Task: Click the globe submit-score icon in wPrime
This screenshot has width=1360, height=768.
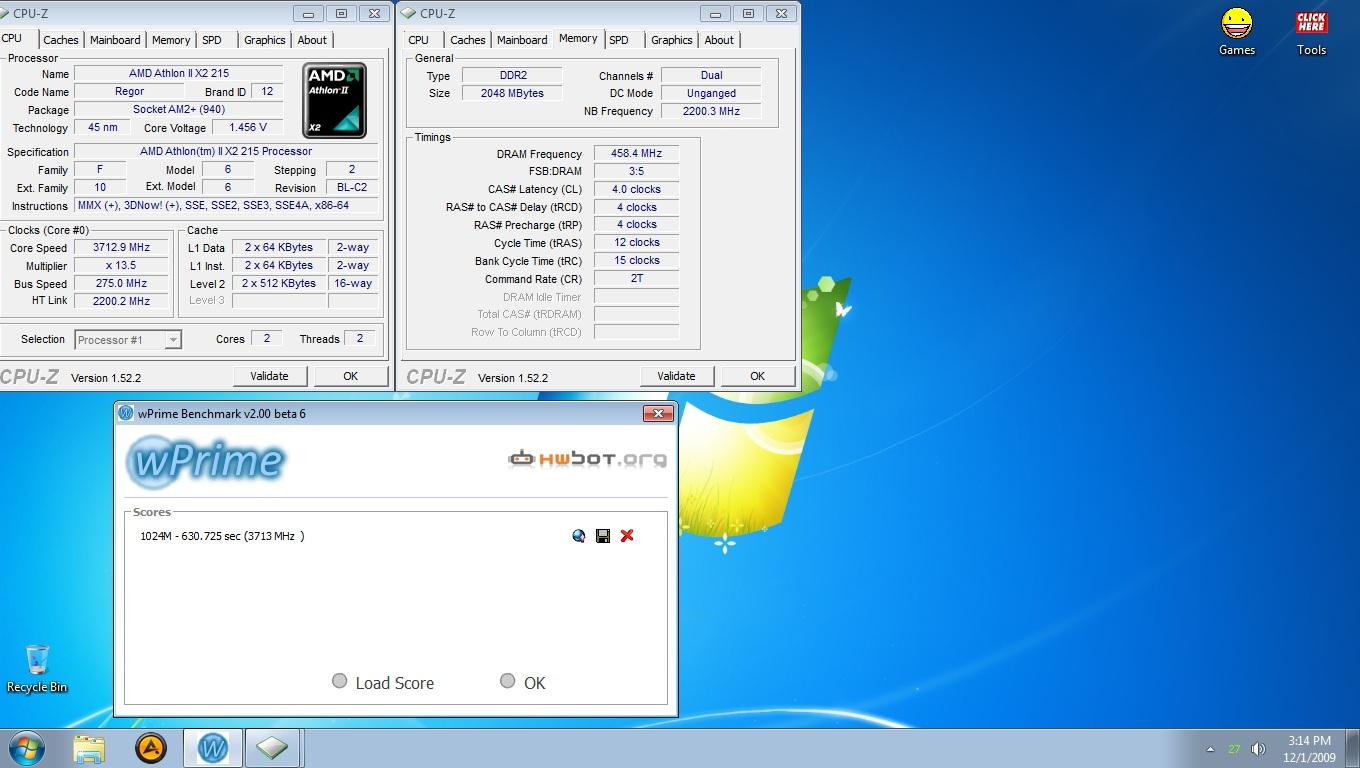Action: [578, 536]
